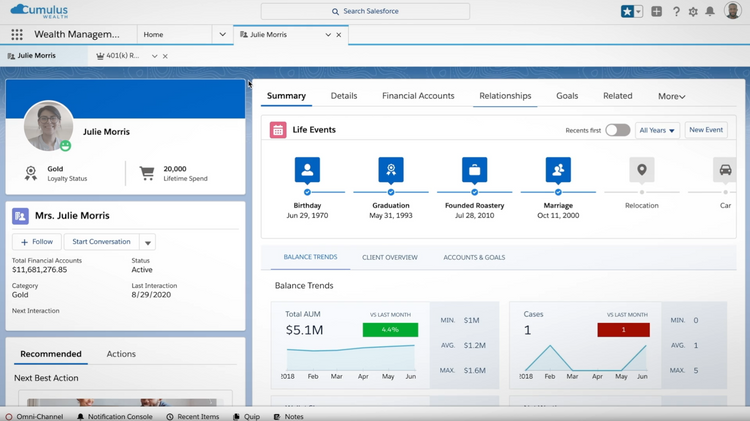Click the purple account record icon
Screen dimensions: 750x421
pos(20,216)
